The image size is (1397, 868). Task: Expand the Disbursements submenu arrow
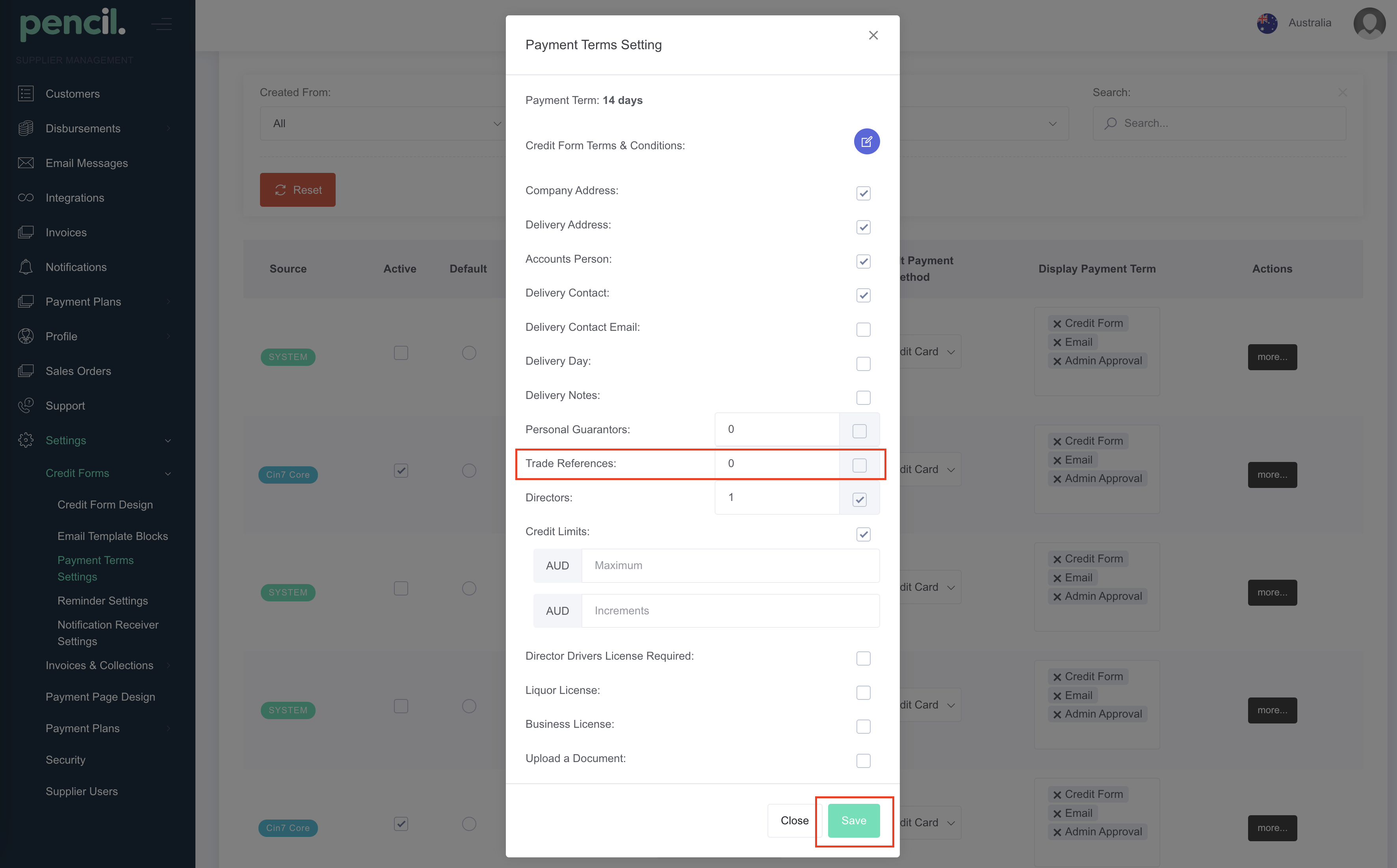pyautogui.click(x=168, y=129)
